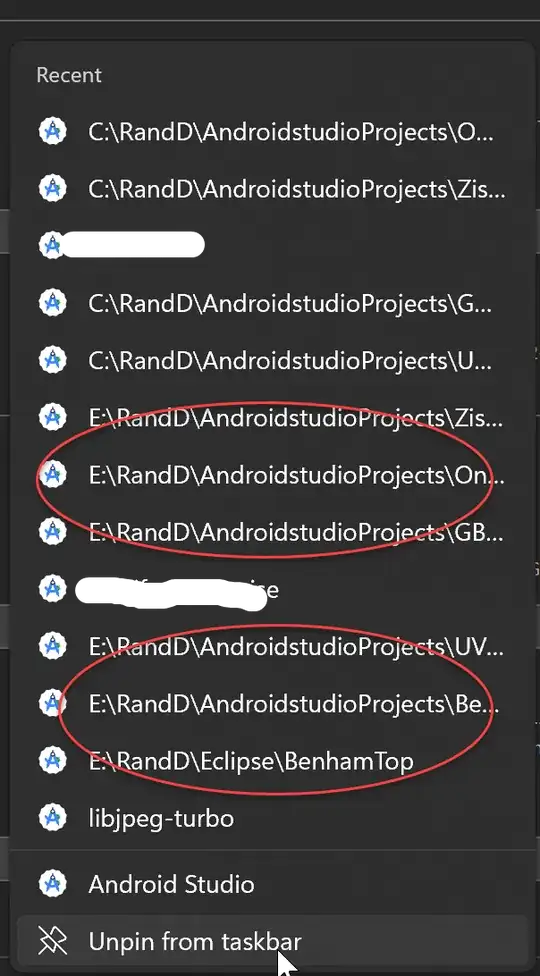Open the libjpeg-turbo recent project

274,818
